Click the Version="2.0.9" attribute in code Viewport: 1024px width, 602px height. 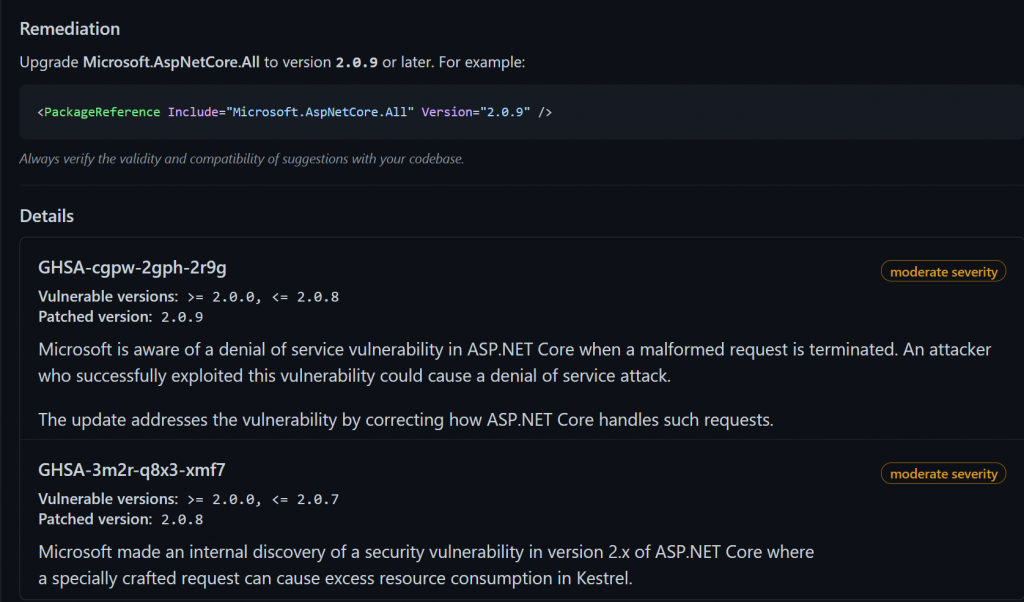[x=476, y=112]
